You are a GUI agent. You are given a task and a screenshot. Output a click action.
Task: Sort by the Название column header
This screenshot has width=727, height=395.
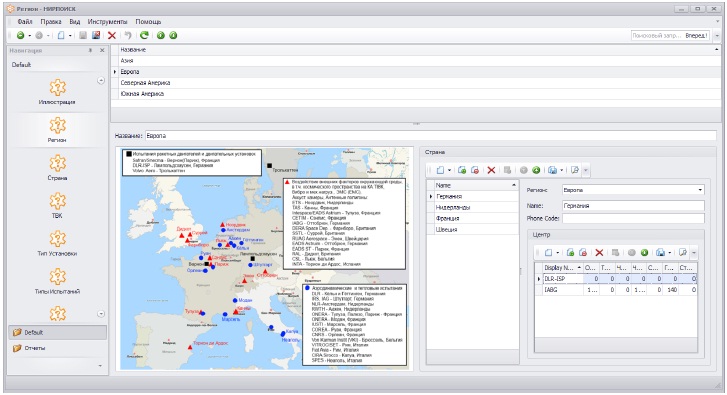(416, 50)
